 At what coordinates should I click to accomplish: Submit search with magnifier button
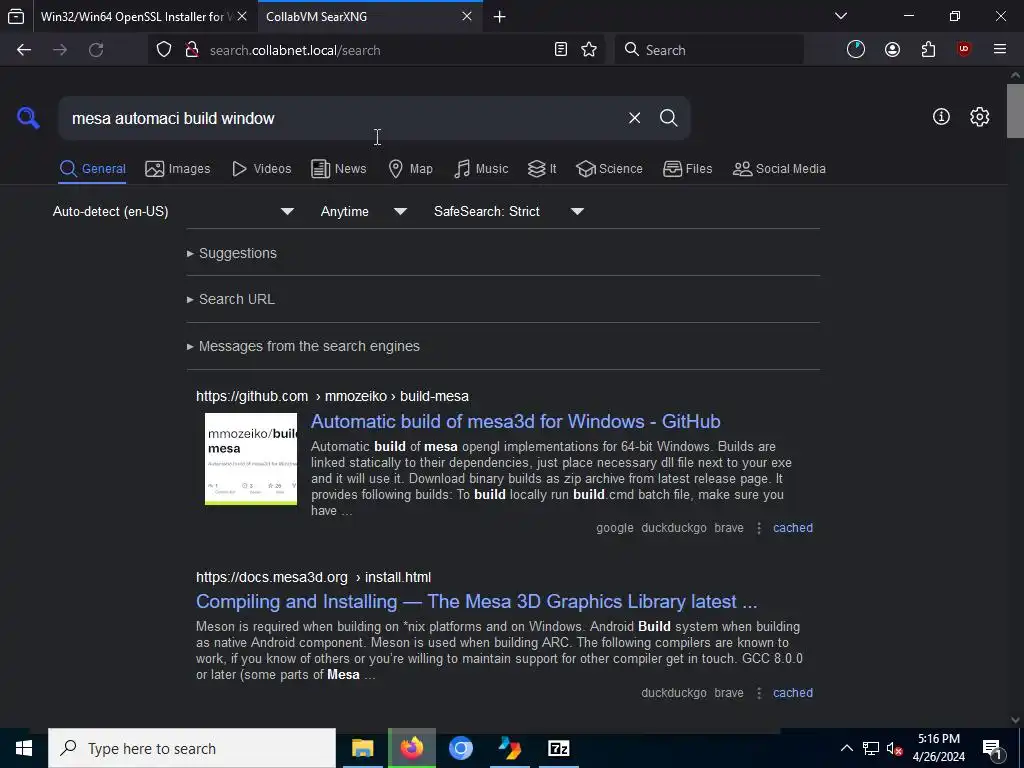point(668,118)
